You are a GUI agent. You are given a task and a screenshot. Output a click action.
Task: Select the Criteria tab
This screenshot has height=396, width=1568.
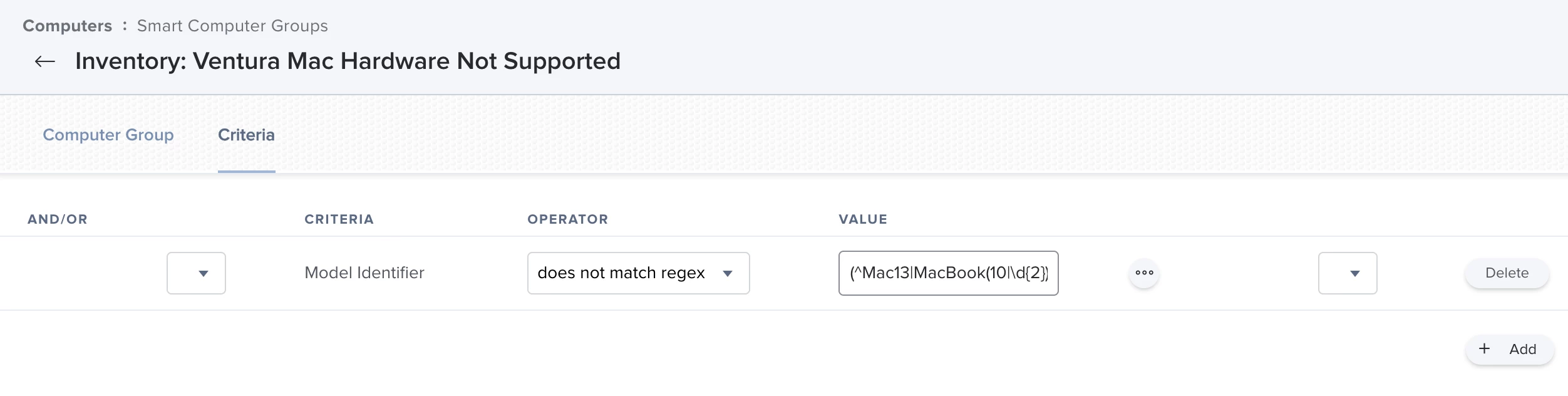246,135
